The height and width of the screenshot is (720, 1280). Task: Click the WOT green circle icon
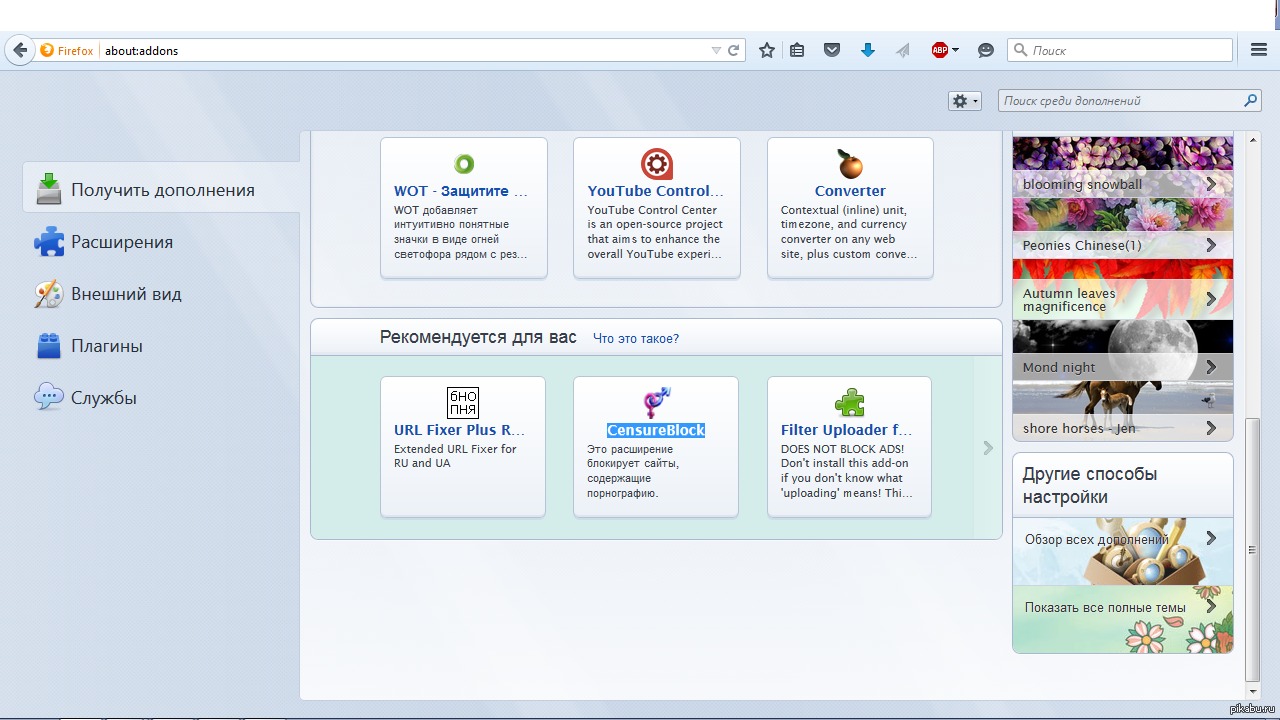(464, 164)
